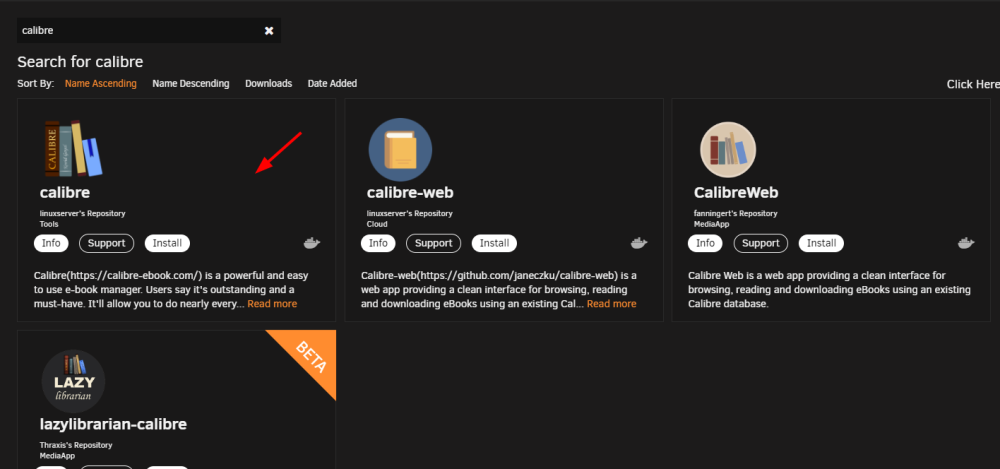Install the CalibreWeb app

(x=821, y=243)
